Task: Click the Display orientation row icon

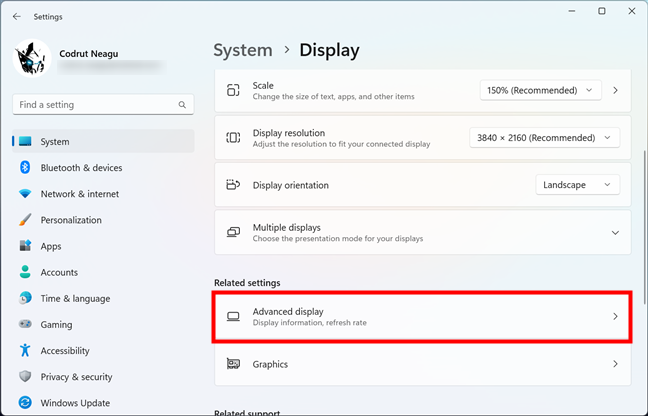Action: click(x=233, y=185)
